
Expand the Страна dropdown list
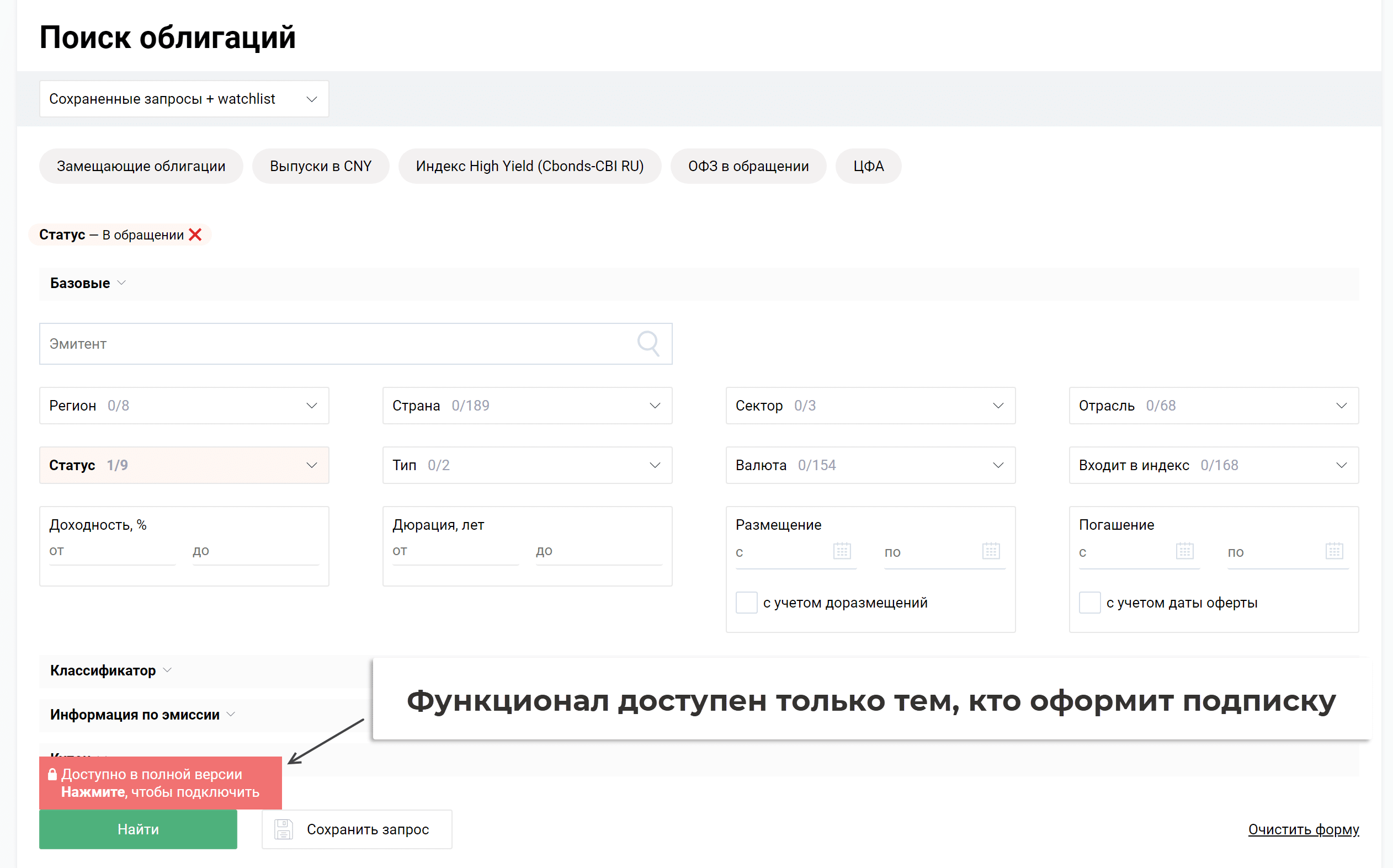(x=527, y=406)
